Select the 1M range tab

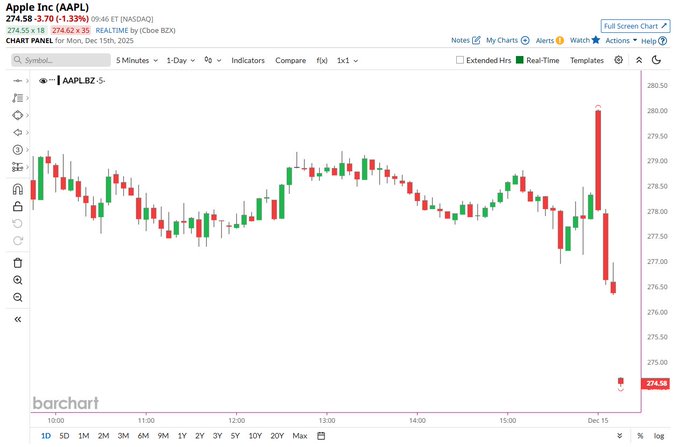click(x=84, y=436)
